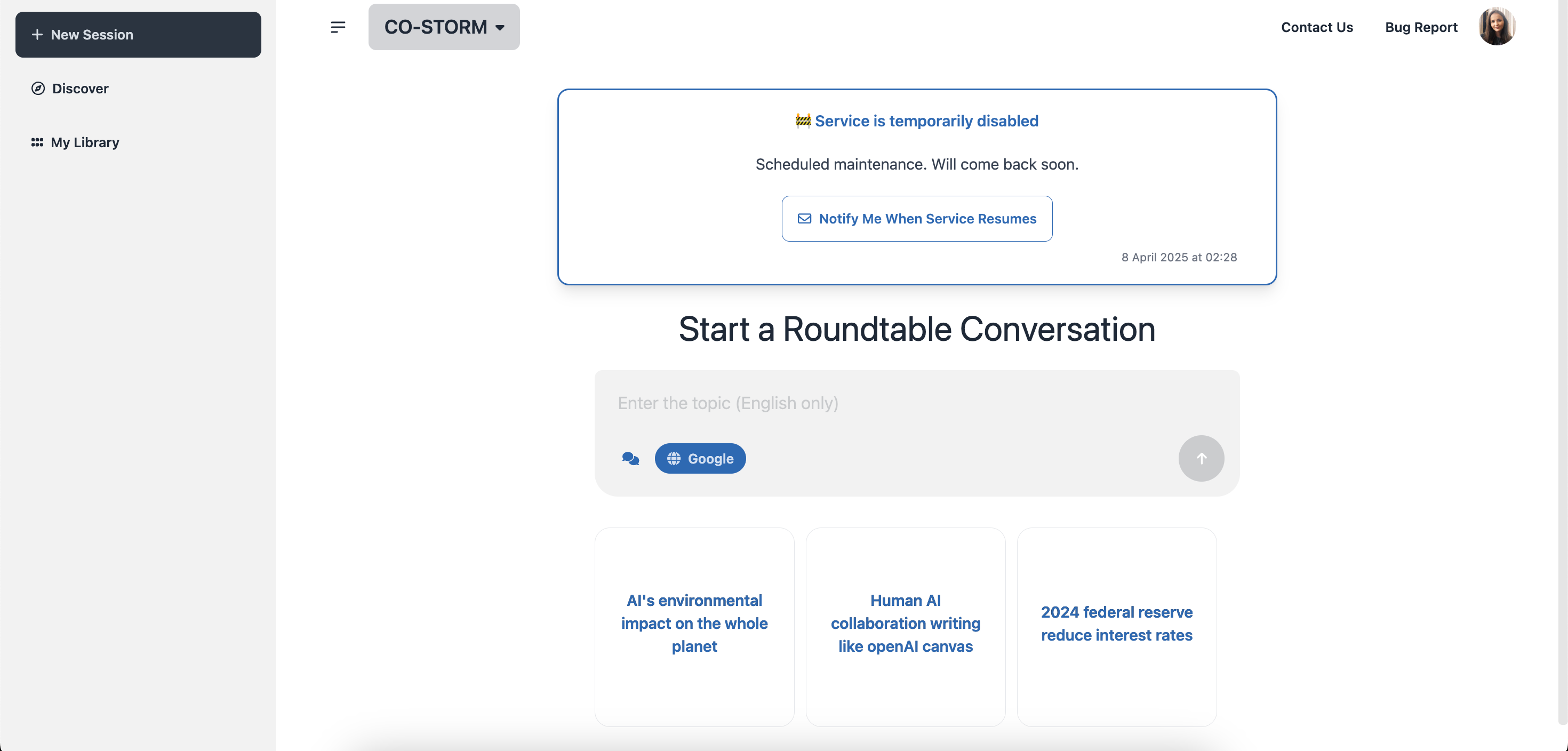Toggle the Google search engine pill
The image size is (1568, 751).
pos(700,458)
